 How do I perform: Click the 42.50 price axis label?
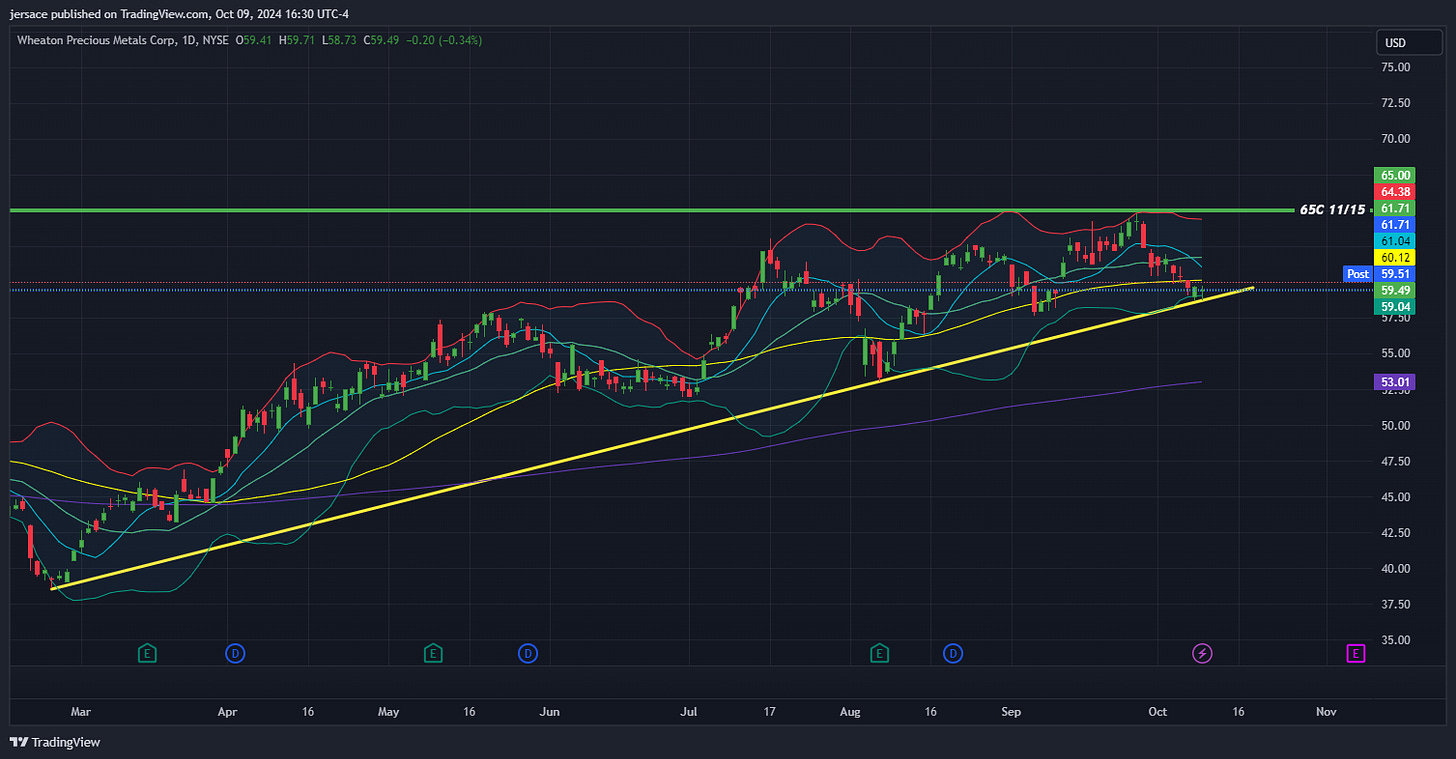pos(1395,533)
